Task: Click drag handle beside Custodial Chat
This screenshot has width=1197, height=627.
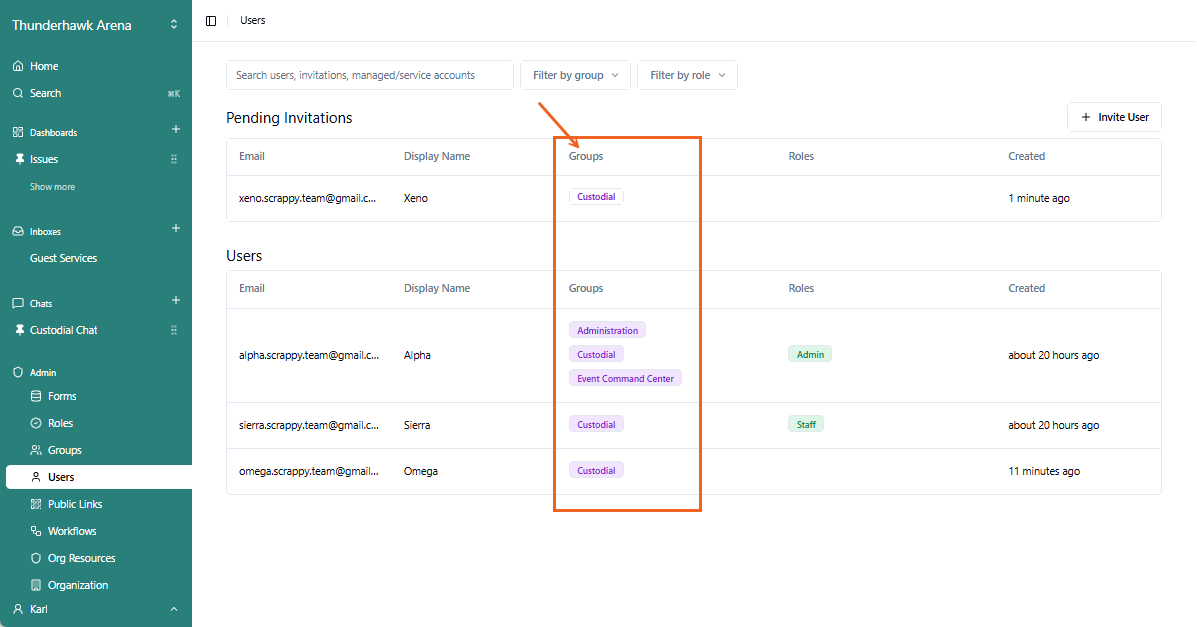Action: click(x=174, y=330)
